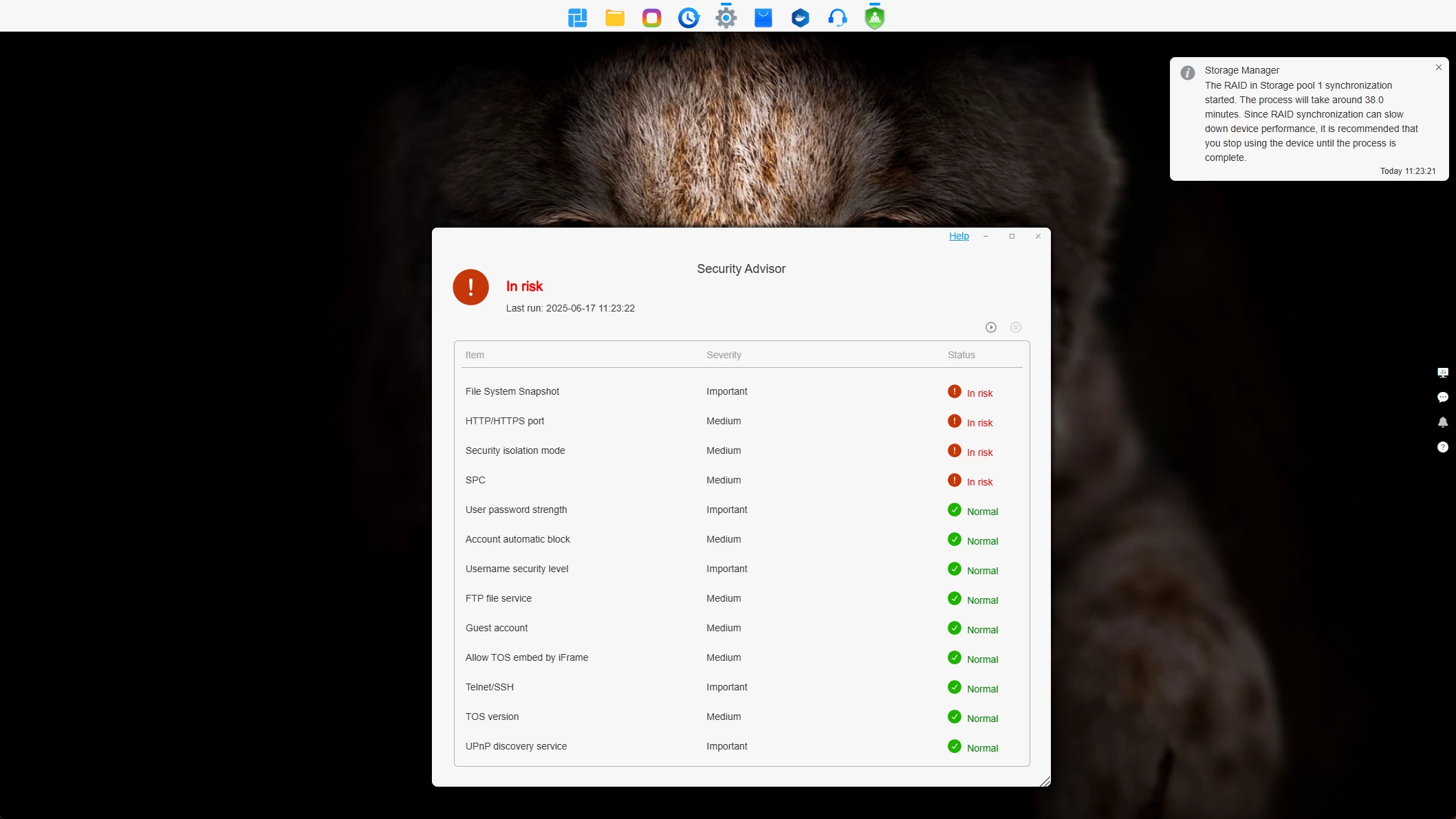The width and height of the screenshot is (1456, 819).
Task: Select the User password strength item
Action: click(x=516, y=510)
